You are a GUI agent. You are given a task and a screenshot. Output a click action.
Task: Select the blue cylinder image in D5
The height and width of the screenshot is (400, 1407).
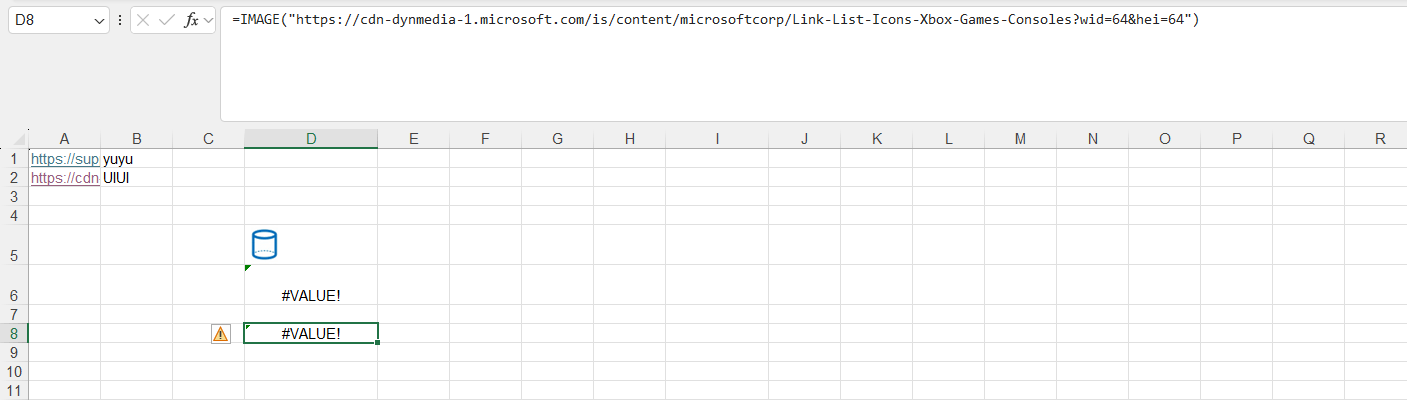coord(264,245)
